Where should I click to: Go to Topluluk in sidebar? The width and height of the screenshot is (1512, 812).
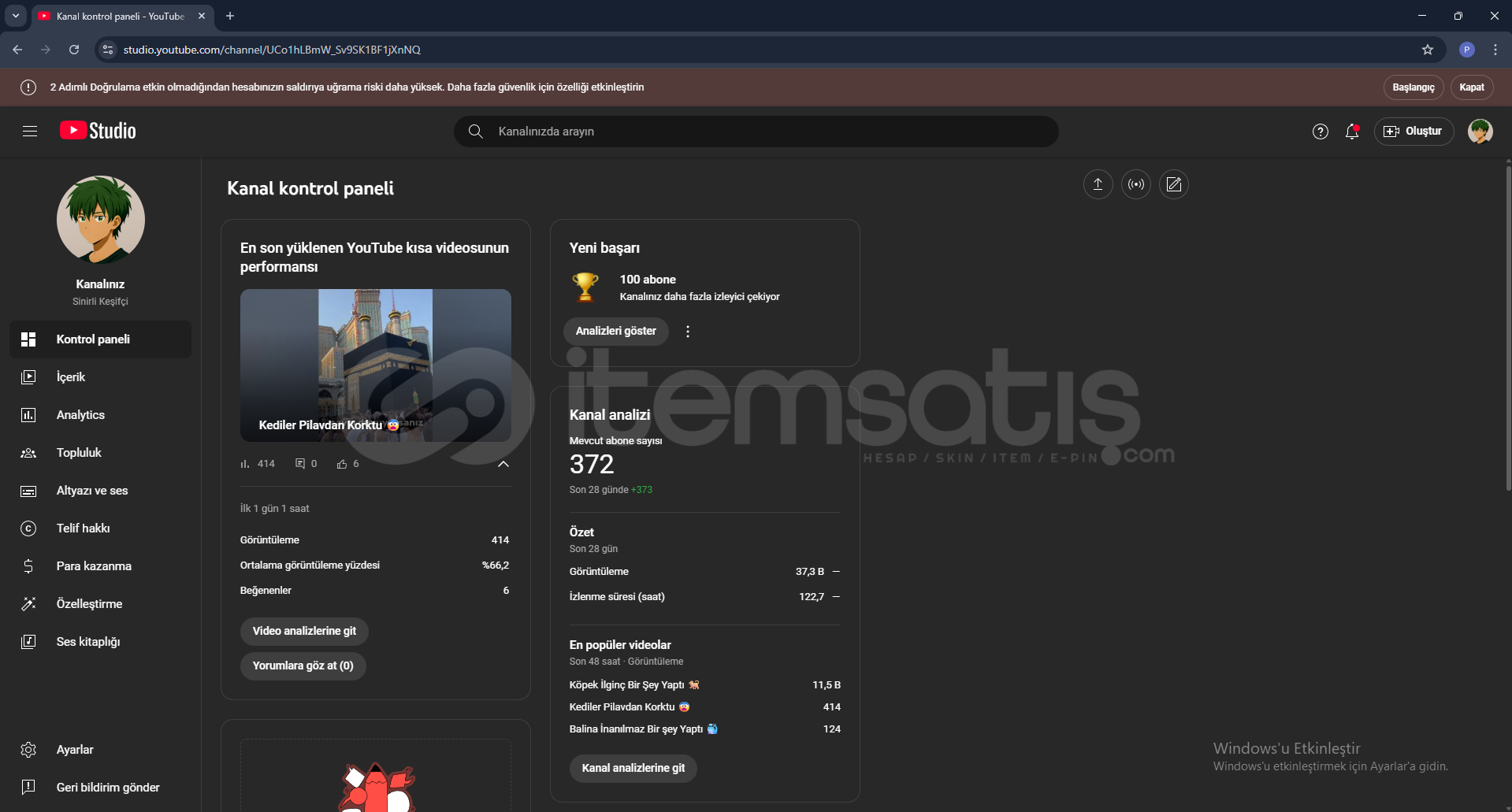[x=101, y=453]
